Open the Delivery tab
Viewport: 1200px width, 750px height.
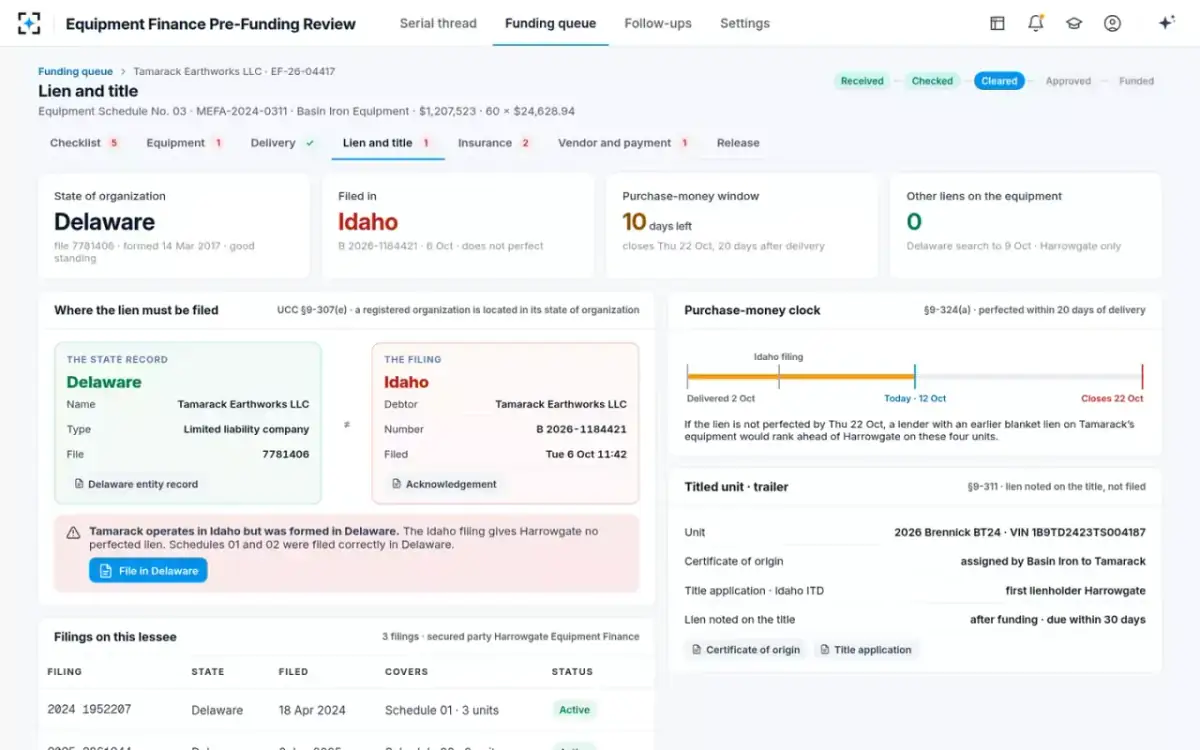(x=283, y=143)
